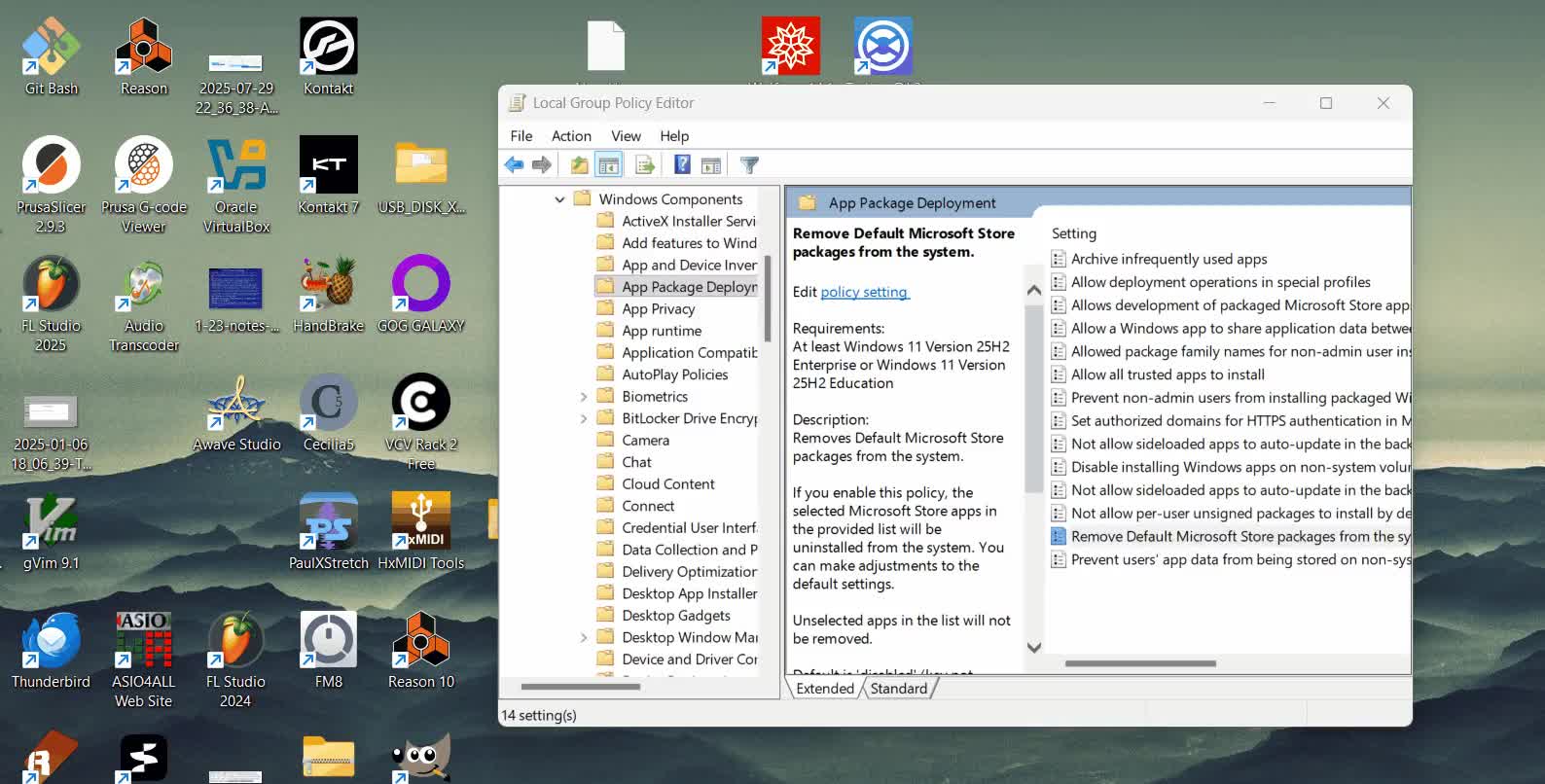Open Thunderbird desktop shortcut
This screenshot has height=784, width=1545.
point(51,652)
